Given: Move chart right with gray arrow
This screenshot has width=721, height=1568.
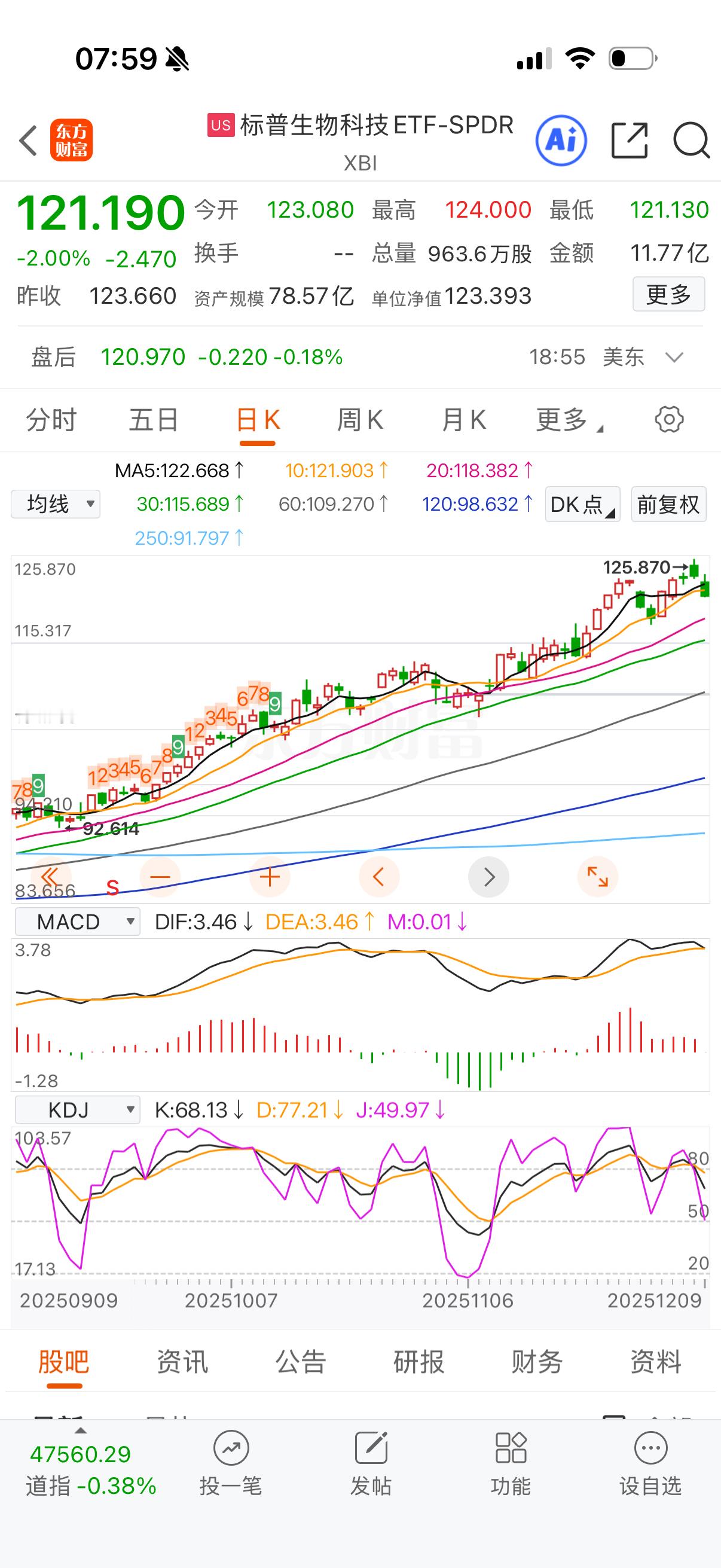Looking at the screenshot, I should click(x=488, y=877).
